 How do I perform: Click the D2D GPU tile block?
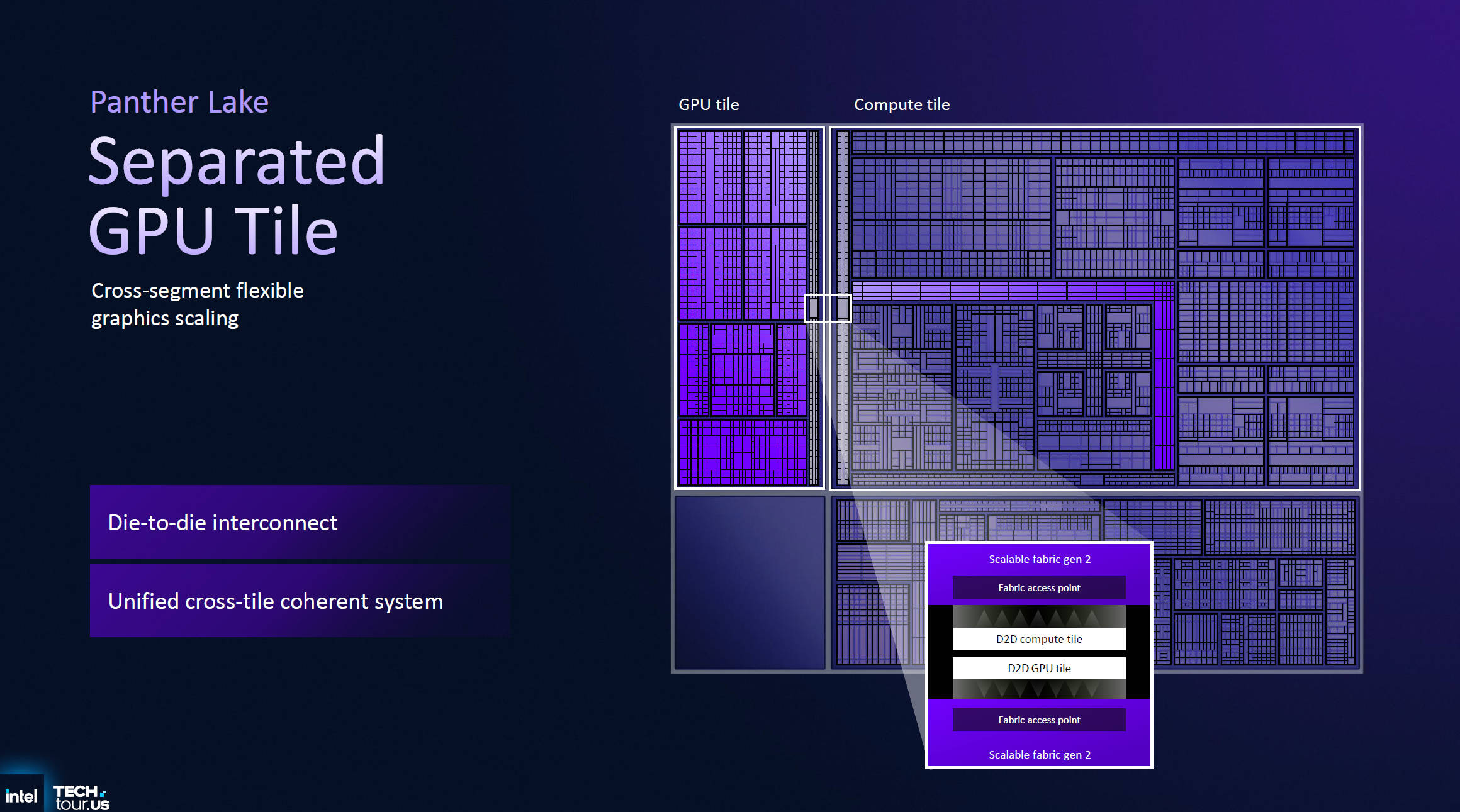tap(1039, 668)
